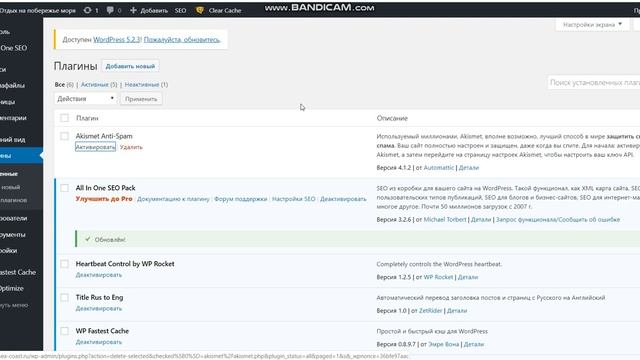Click the Heartbeat Control by WP Rocket name
The width and height of the screenshot is (640, 360).
point(125,264)
